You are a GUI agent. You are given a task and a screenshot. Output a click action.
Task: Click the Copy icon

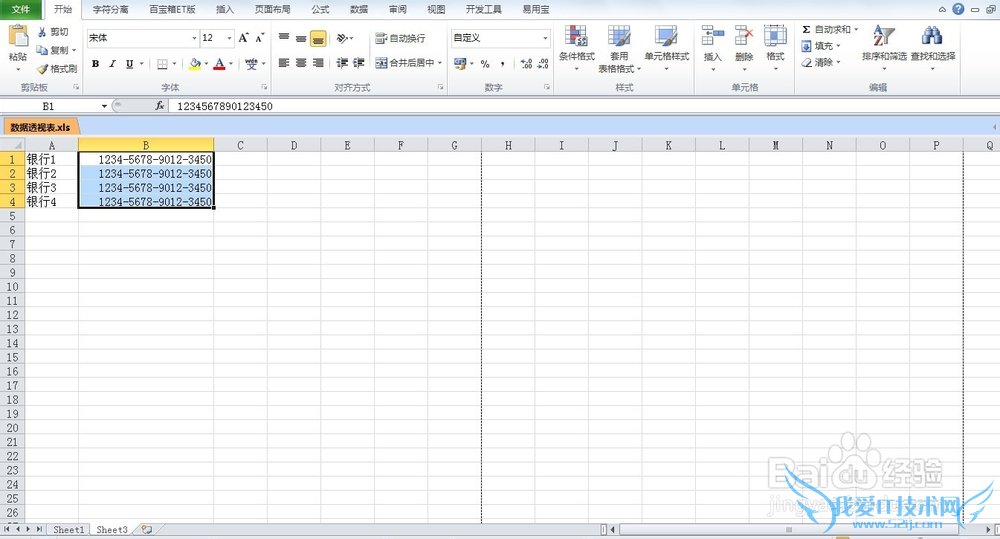click(42, 50)
